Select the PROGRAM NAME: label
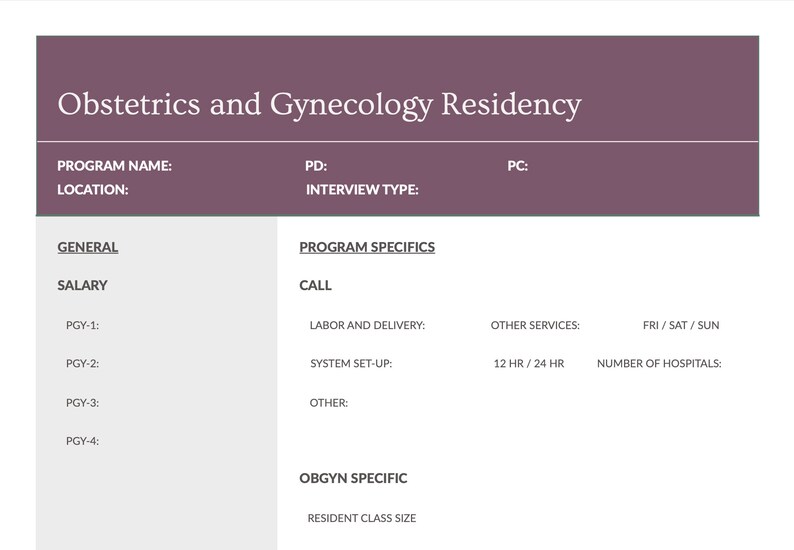 pos(114,166)
